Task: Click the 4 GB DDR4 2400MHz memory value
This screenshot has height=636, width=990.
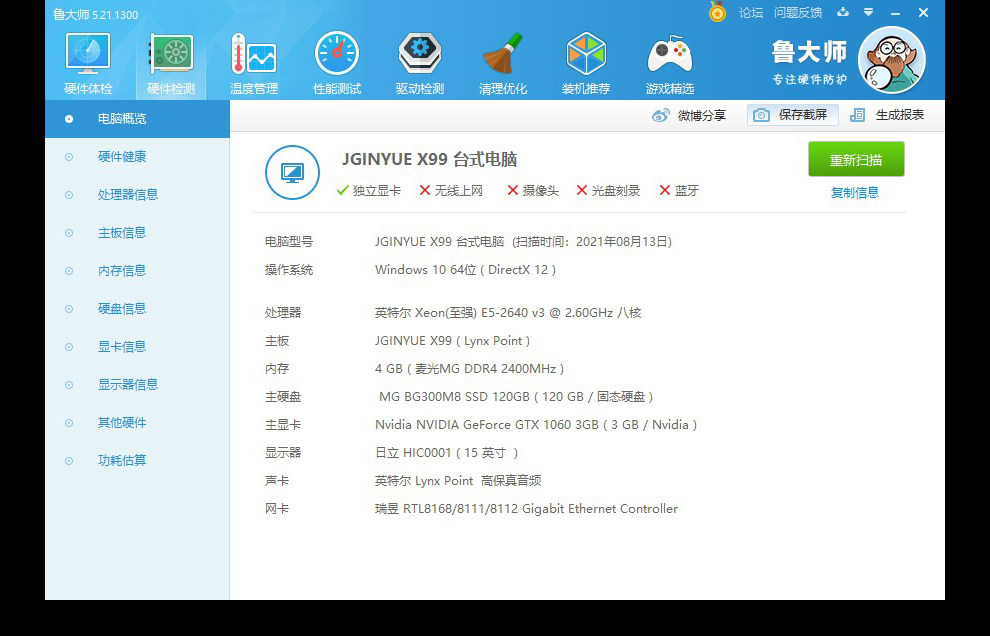Action: click(470, 369)
